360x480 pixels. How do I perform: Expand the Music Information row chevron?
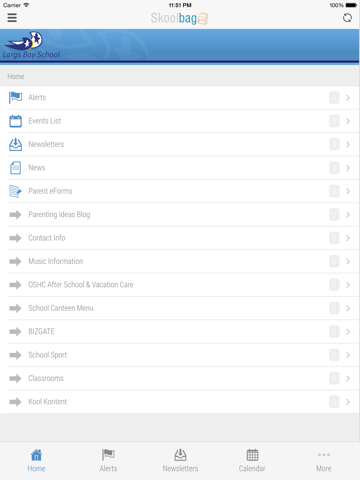tap(348, 261)
